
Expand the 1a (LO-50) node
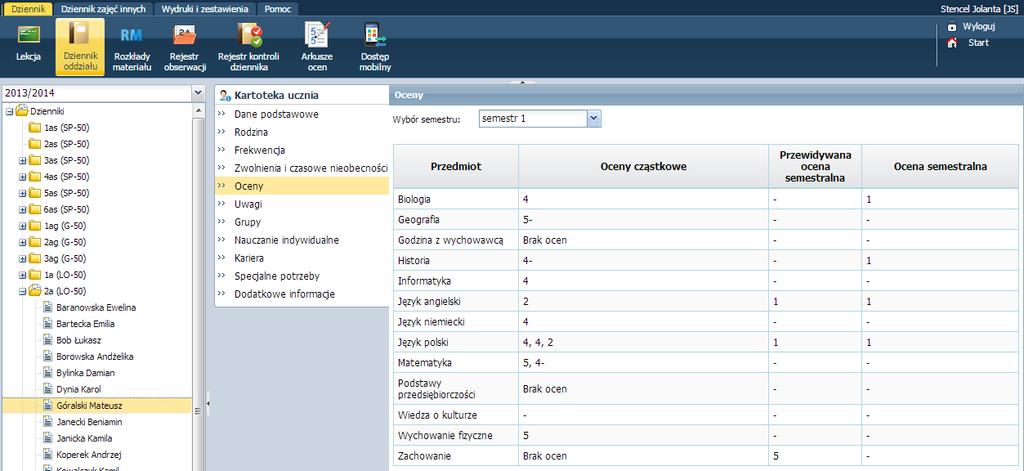pos(22,275)
